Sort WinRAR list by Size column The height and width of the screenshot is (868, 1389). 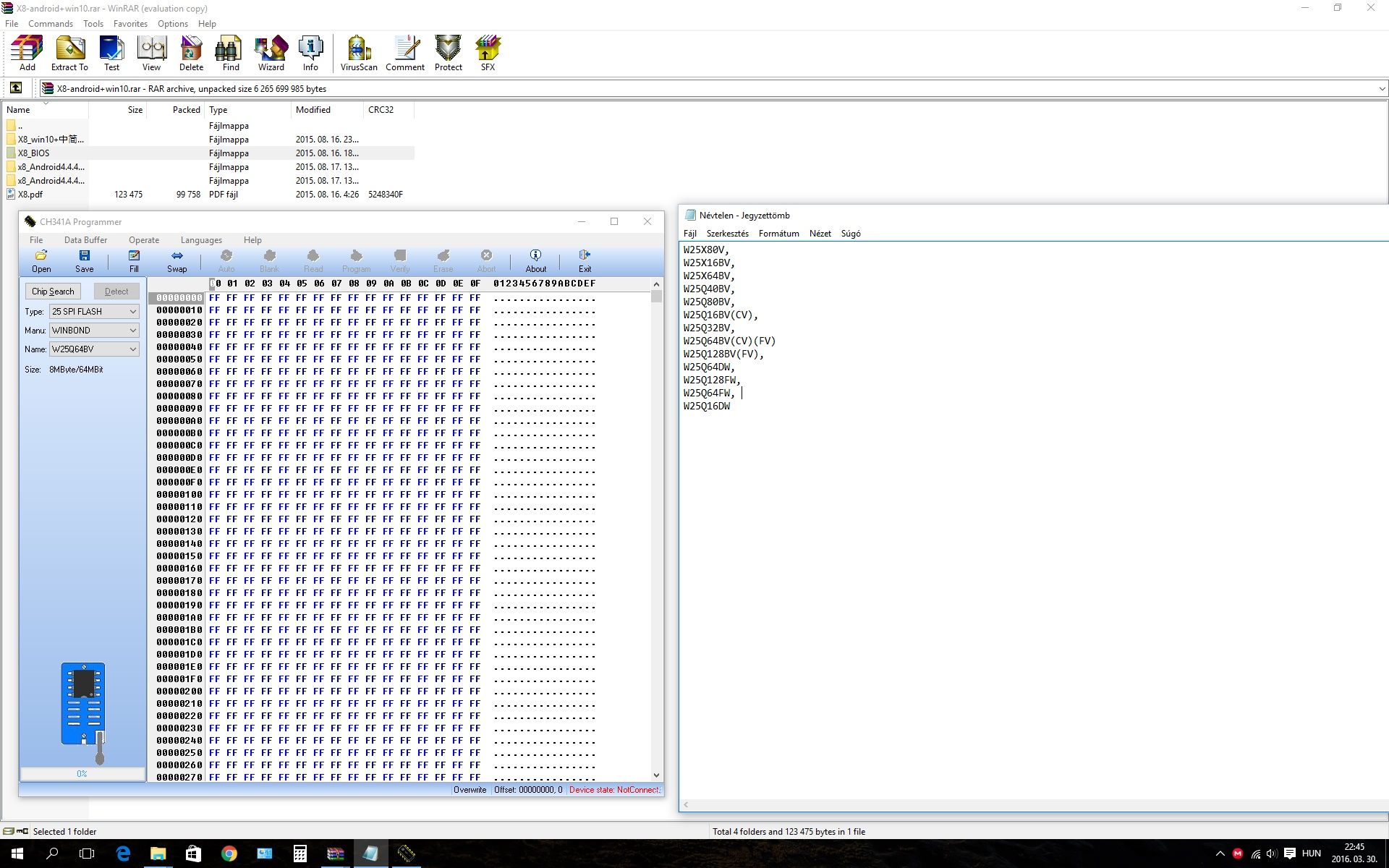[x=117, y=110]
